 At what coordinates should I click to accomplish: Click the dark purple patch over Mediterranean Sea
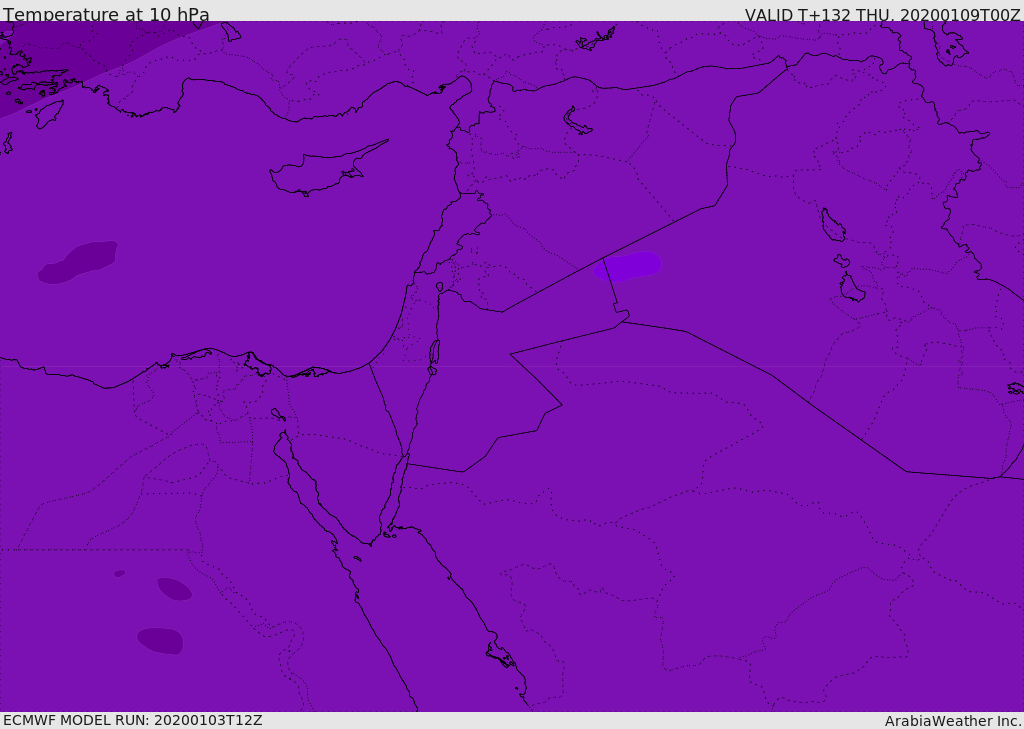(x=78, y=262)
